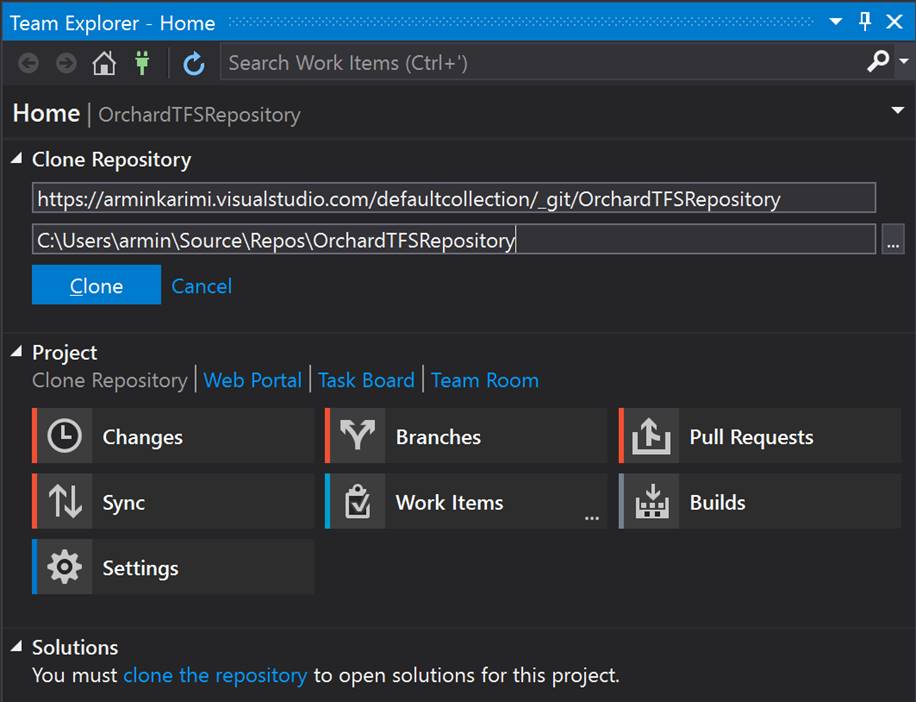Screen dimensions: 916x702
Task: Navigate to Team Explorer Home
Action: click(x=107, y=62)
